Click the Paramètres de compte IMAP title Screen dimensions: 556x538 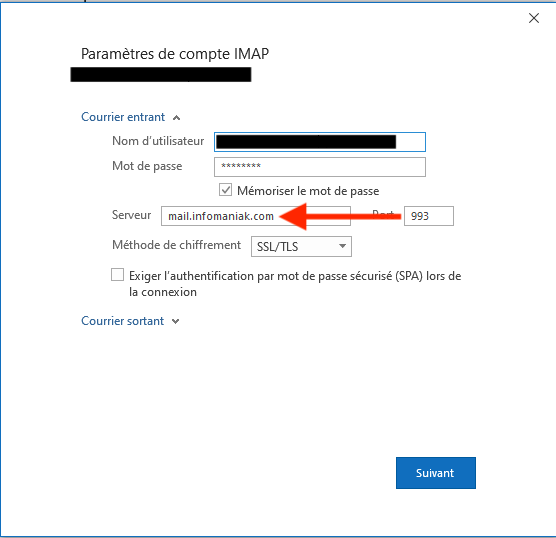[175, 54]
